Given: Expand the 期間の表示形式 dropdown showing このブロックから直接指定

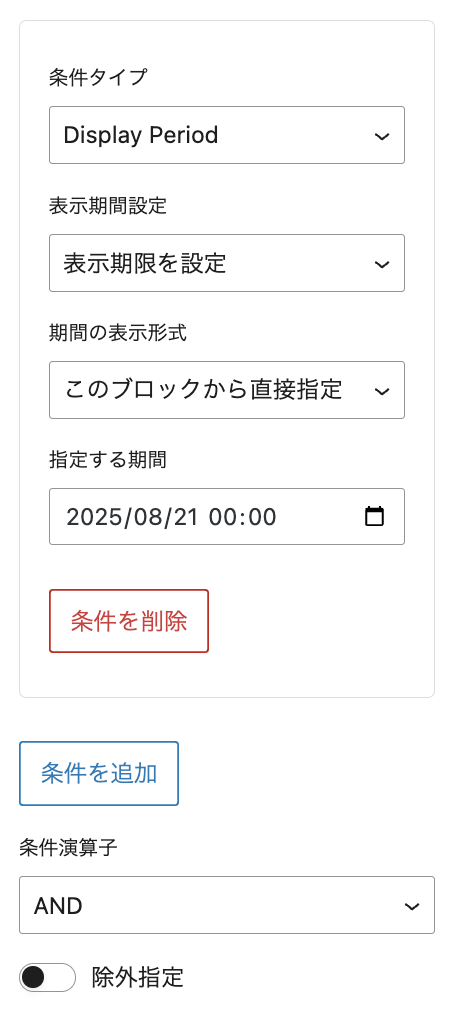Looking at the screenshot, I should pyautogui.click(x=227, y=390).
